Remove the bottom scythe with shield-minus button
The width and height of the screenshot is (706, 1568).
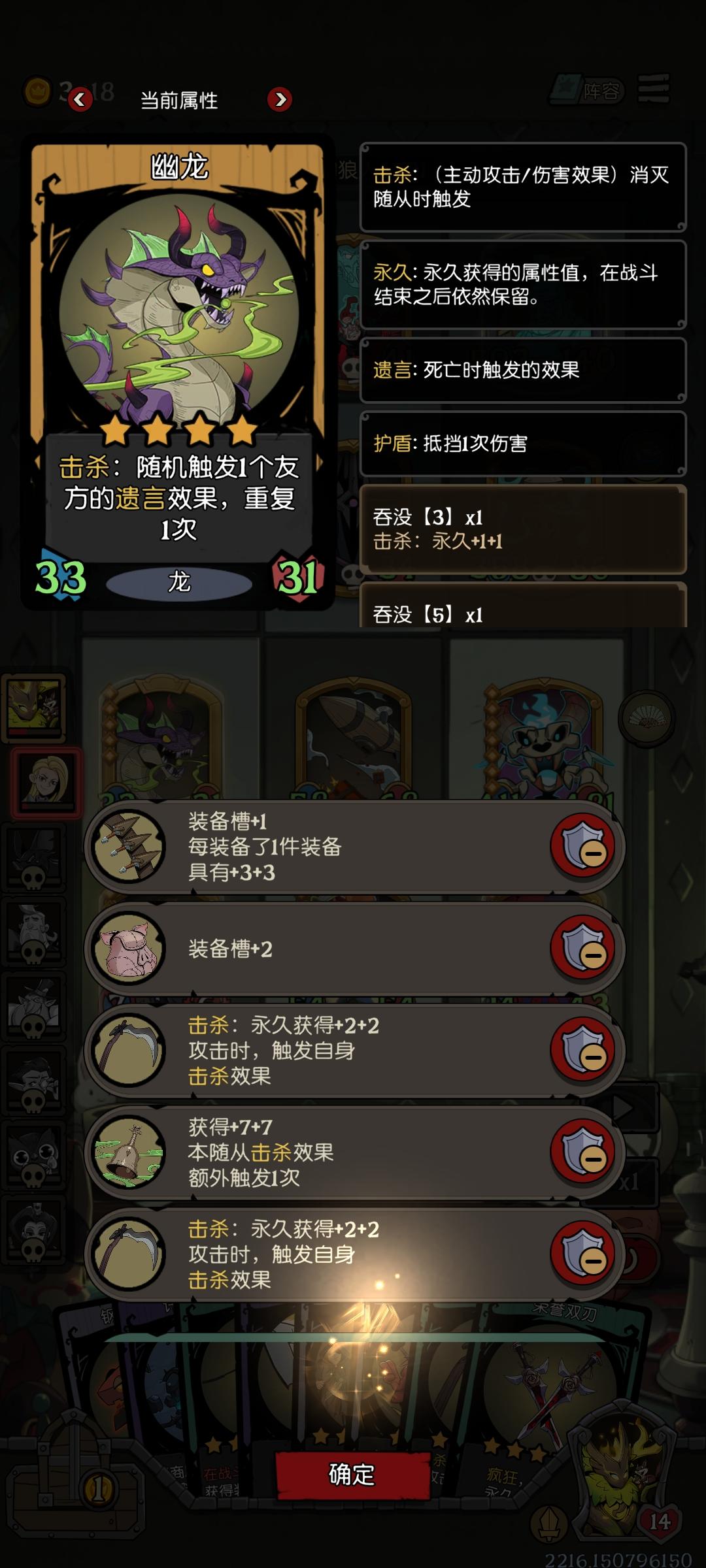584,1254
